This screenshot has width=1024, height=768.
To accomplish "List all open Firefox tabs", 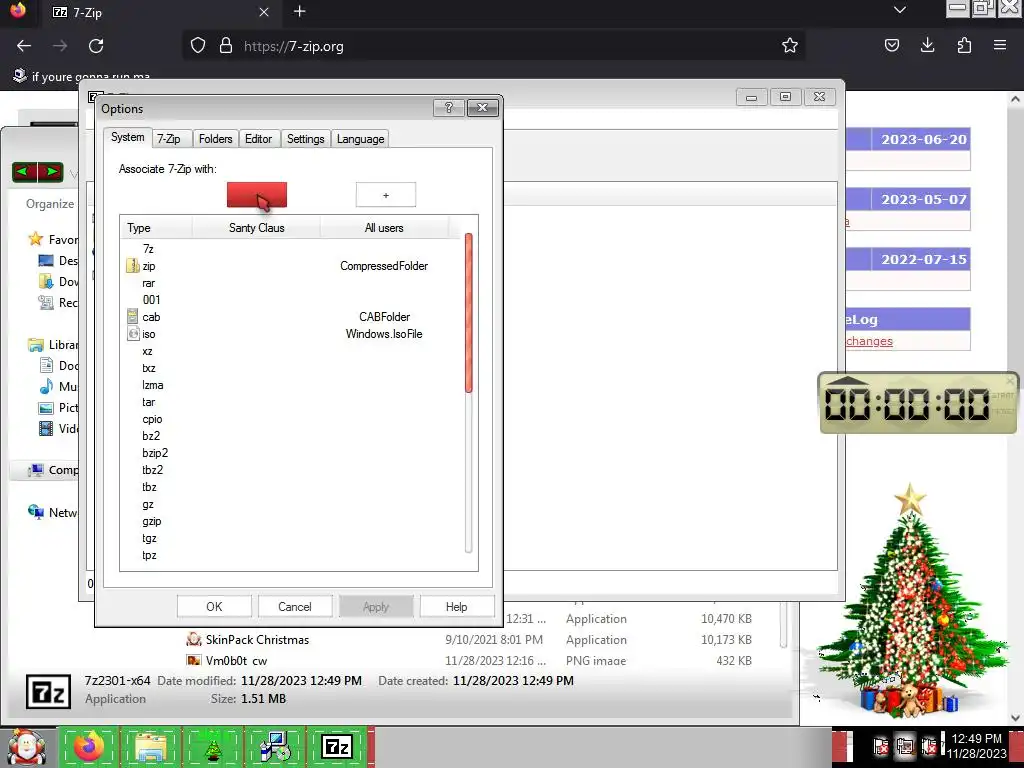I will 900,10.
